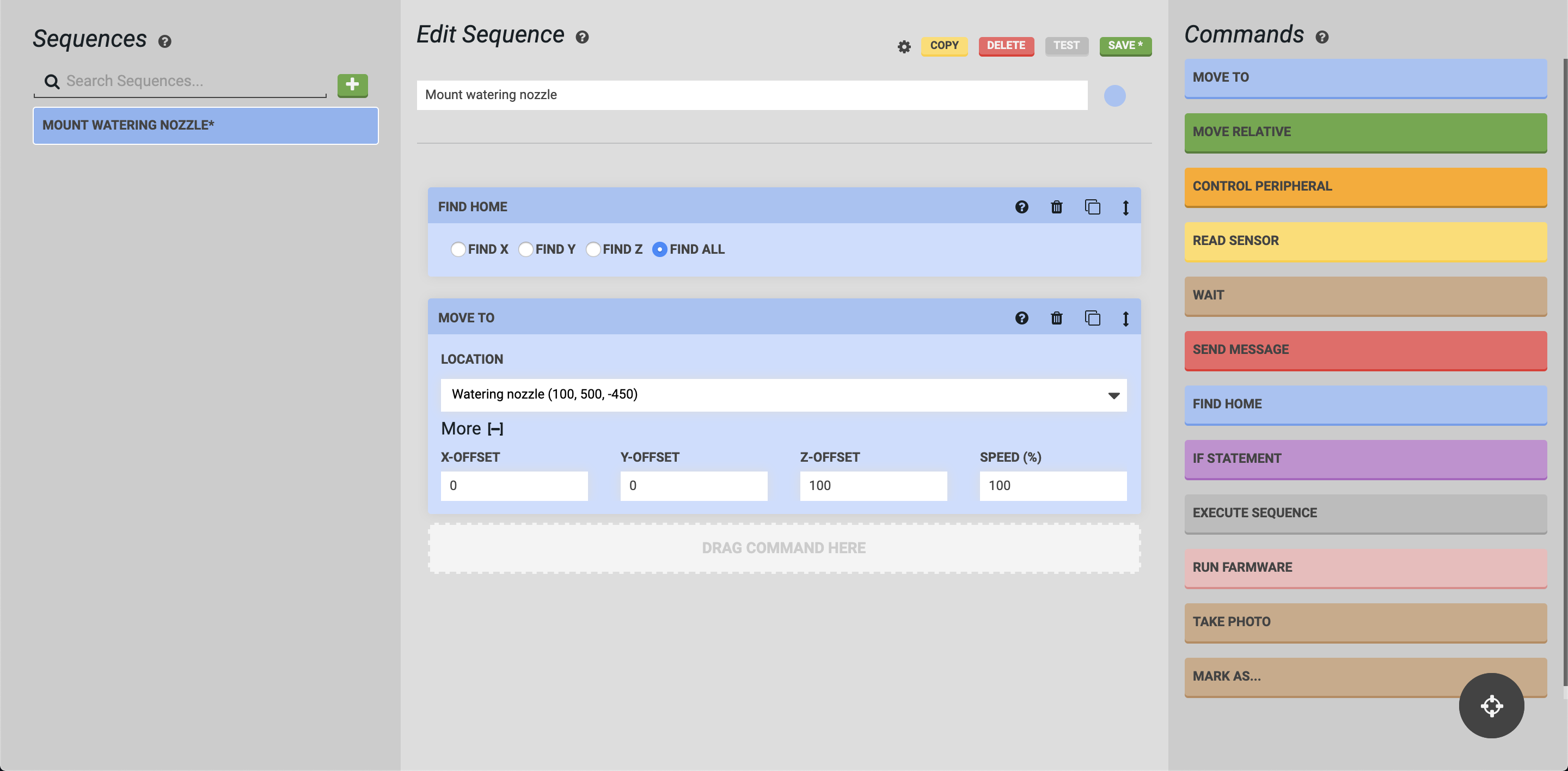Click the TEST button to run sequence
Viewport: 1568px width, 771px height.
point(1066,45)
